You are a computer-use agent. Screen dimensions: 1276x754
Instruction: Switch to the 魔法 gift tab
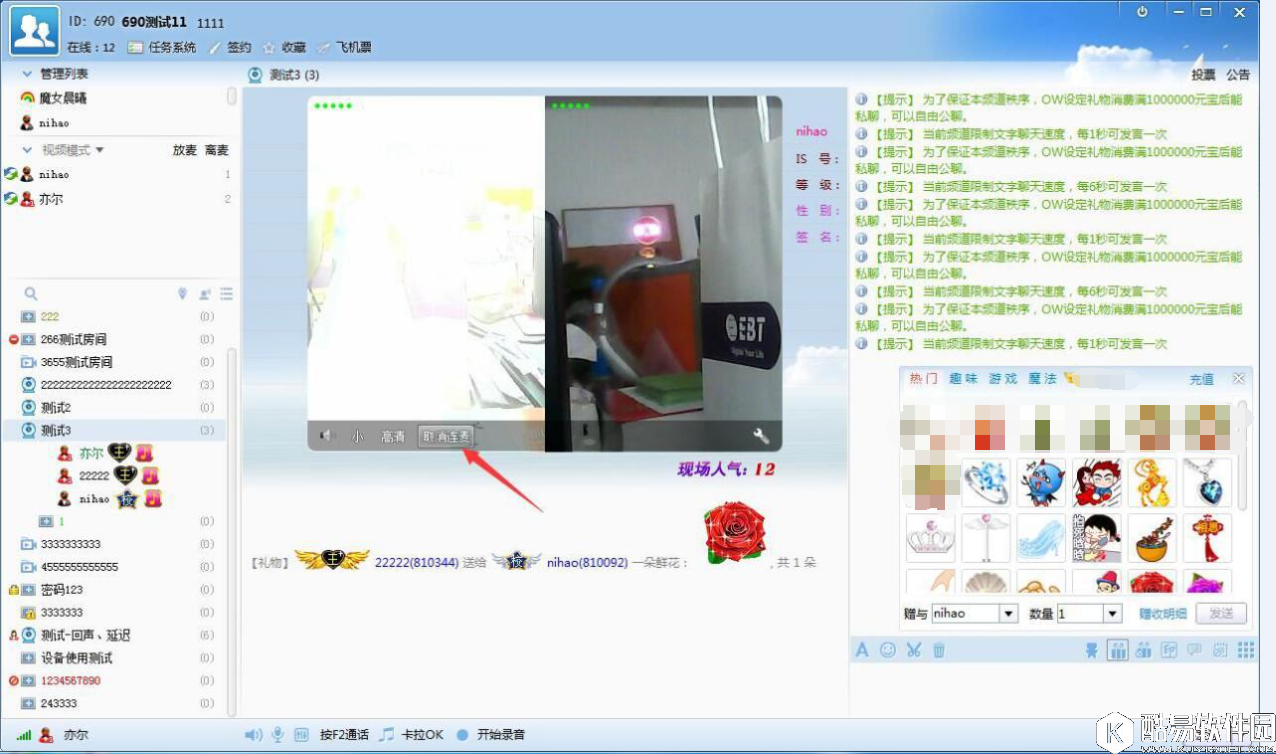[x=1043, y=379]
